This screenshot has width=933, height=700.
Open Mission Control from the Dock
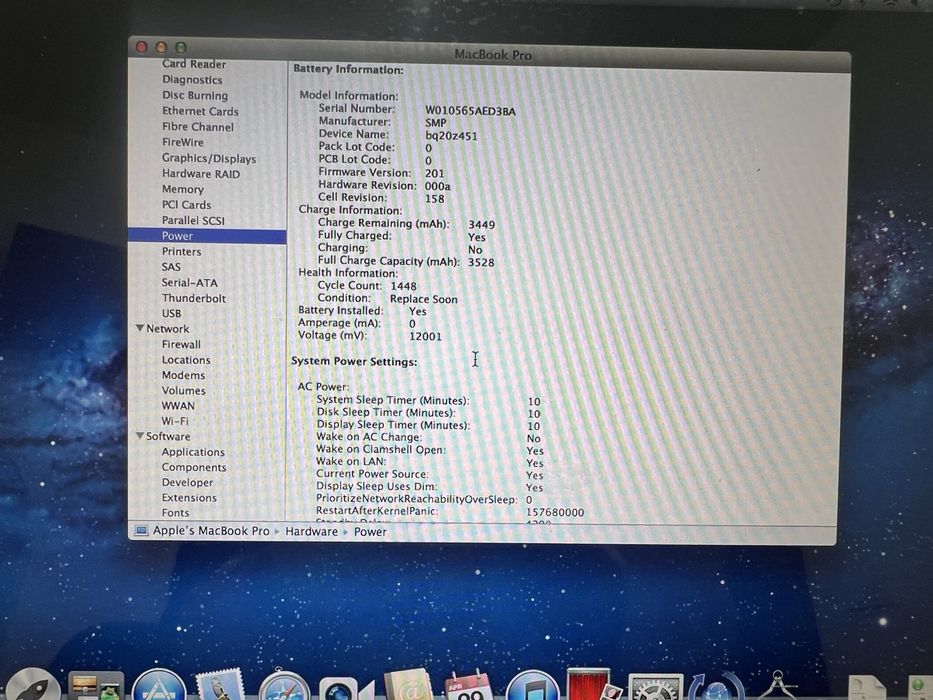click(96, 686)
